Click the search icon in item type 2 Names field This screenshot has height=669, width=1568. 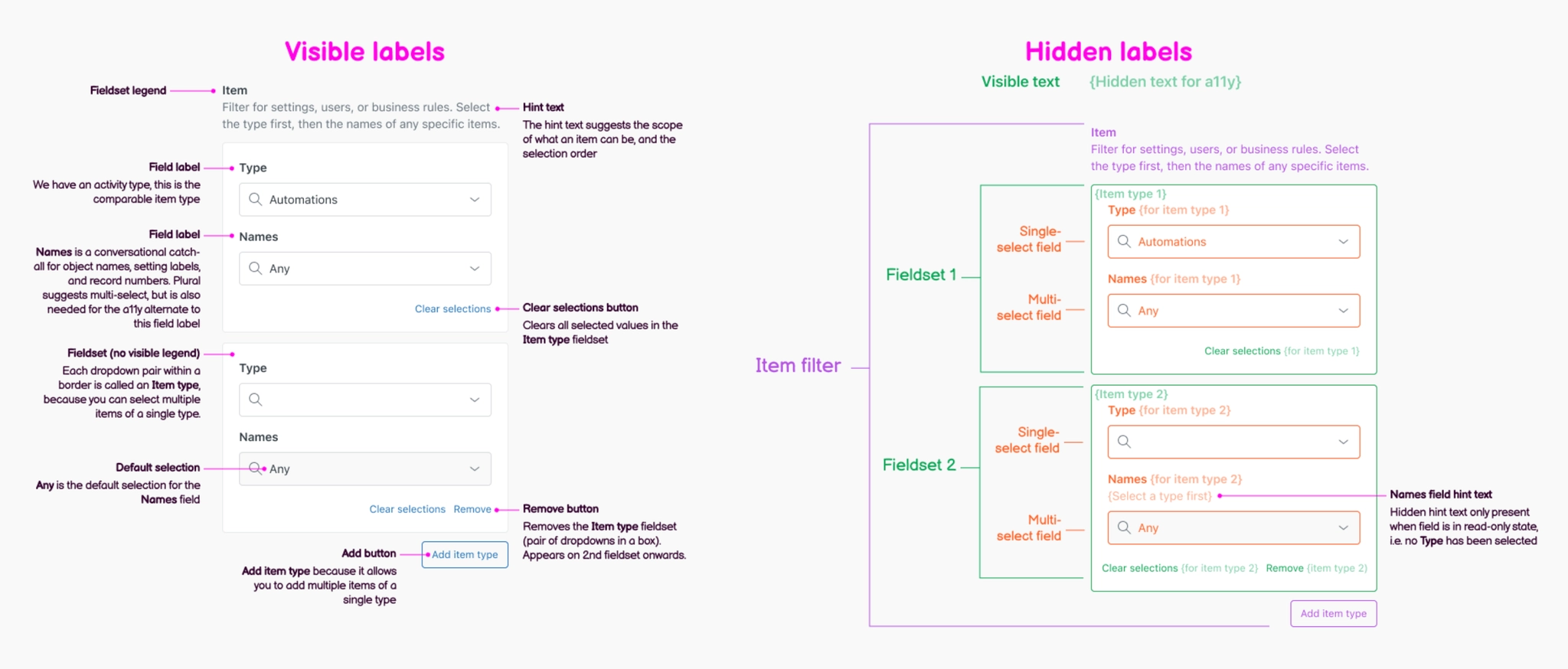1125,527
